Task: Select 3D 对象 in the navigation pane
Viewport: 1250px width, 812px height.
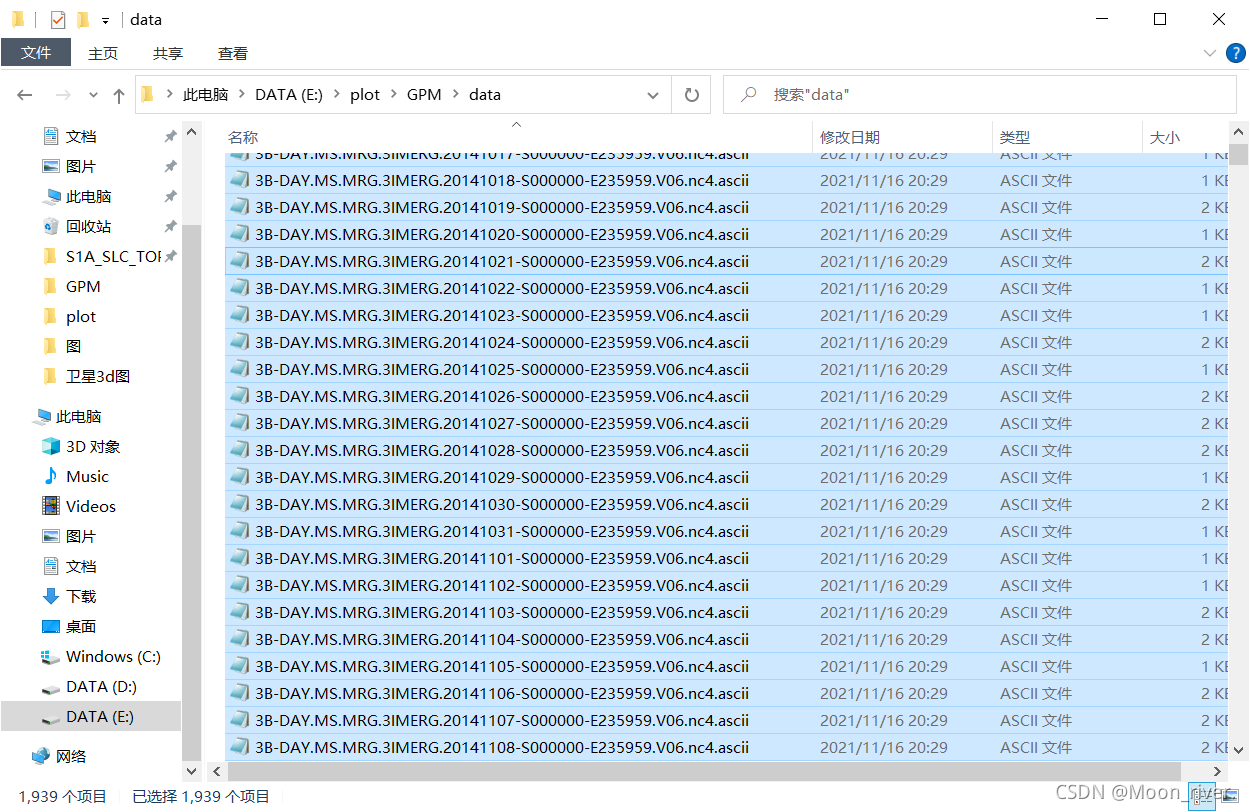Action: pos(93,446)
